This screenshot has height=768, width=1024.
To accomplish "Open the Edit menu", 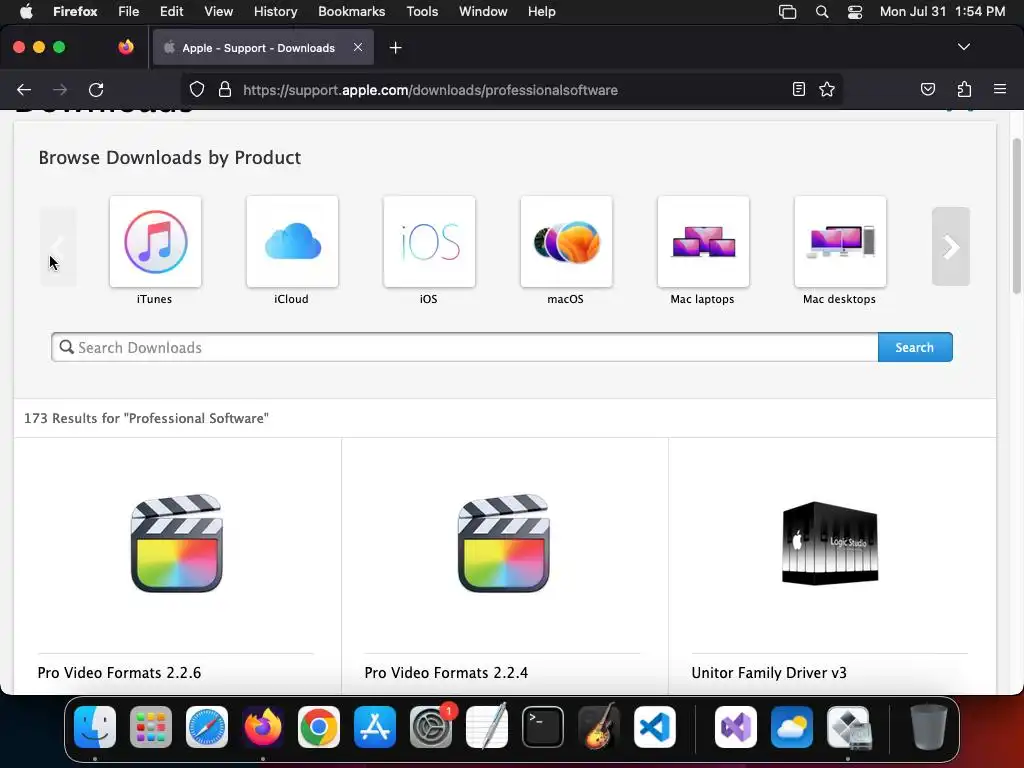I will tap(172, 12).
